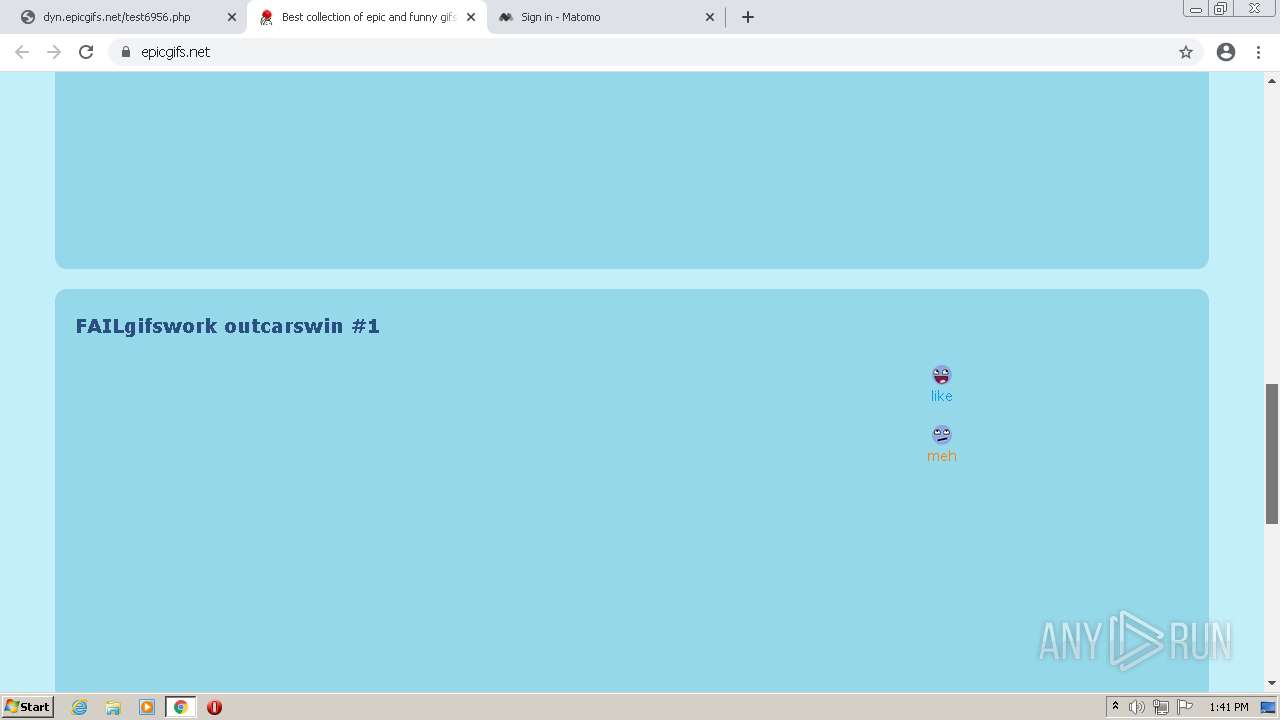Image resolution: width=1280 pixels, height=720 pixels.
Task: Open Chrome three-dot menu
Action: coord(1259,52)
